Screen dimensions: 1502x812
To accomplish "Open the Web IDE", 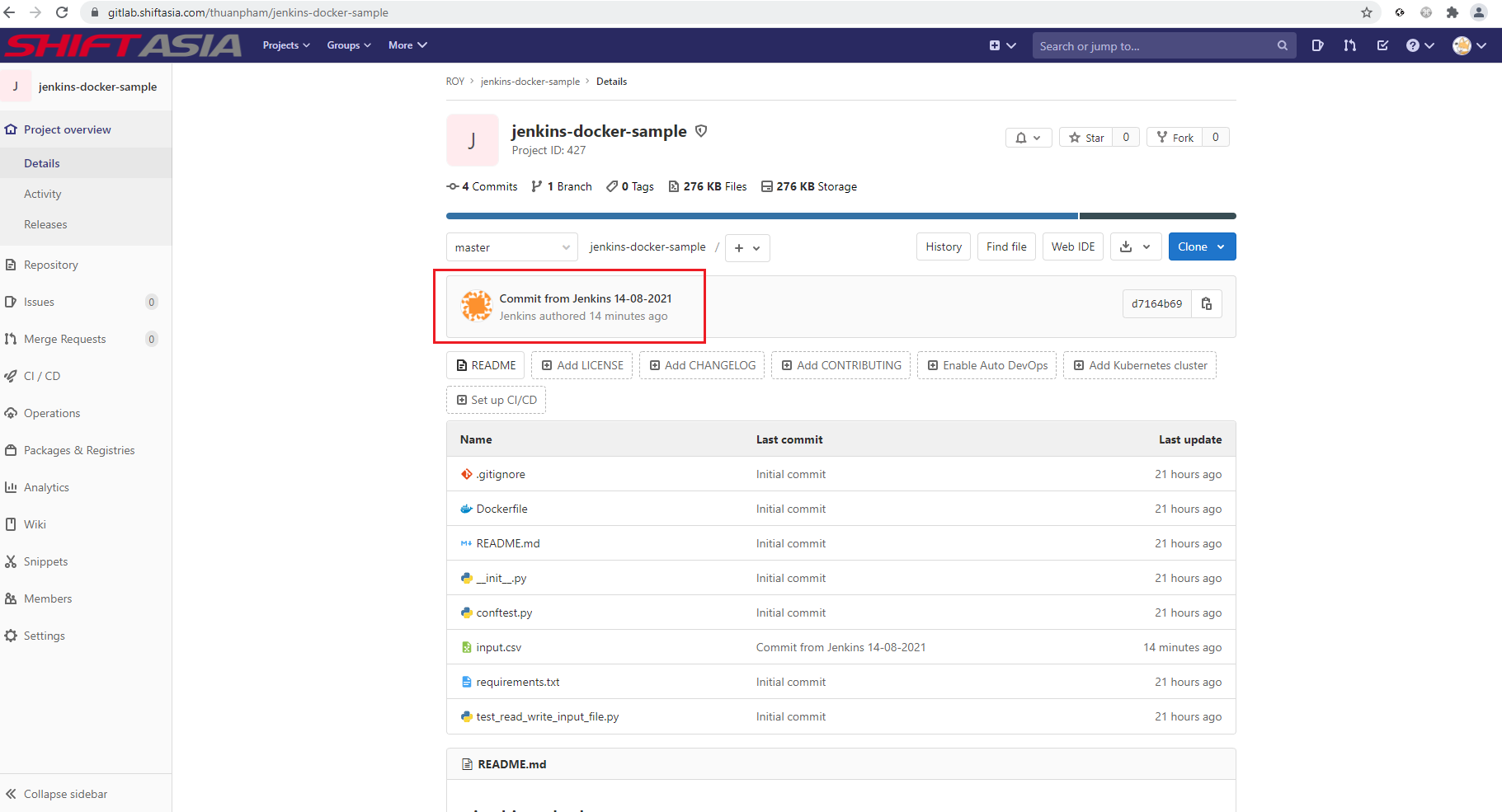I will (1073, 246).
